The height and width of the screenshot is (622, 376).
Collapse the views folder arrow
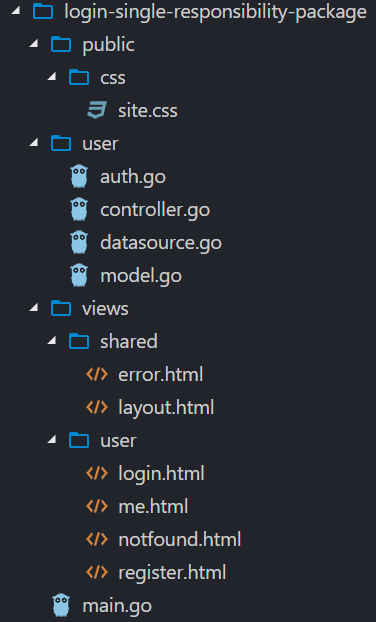click(34, 308)
